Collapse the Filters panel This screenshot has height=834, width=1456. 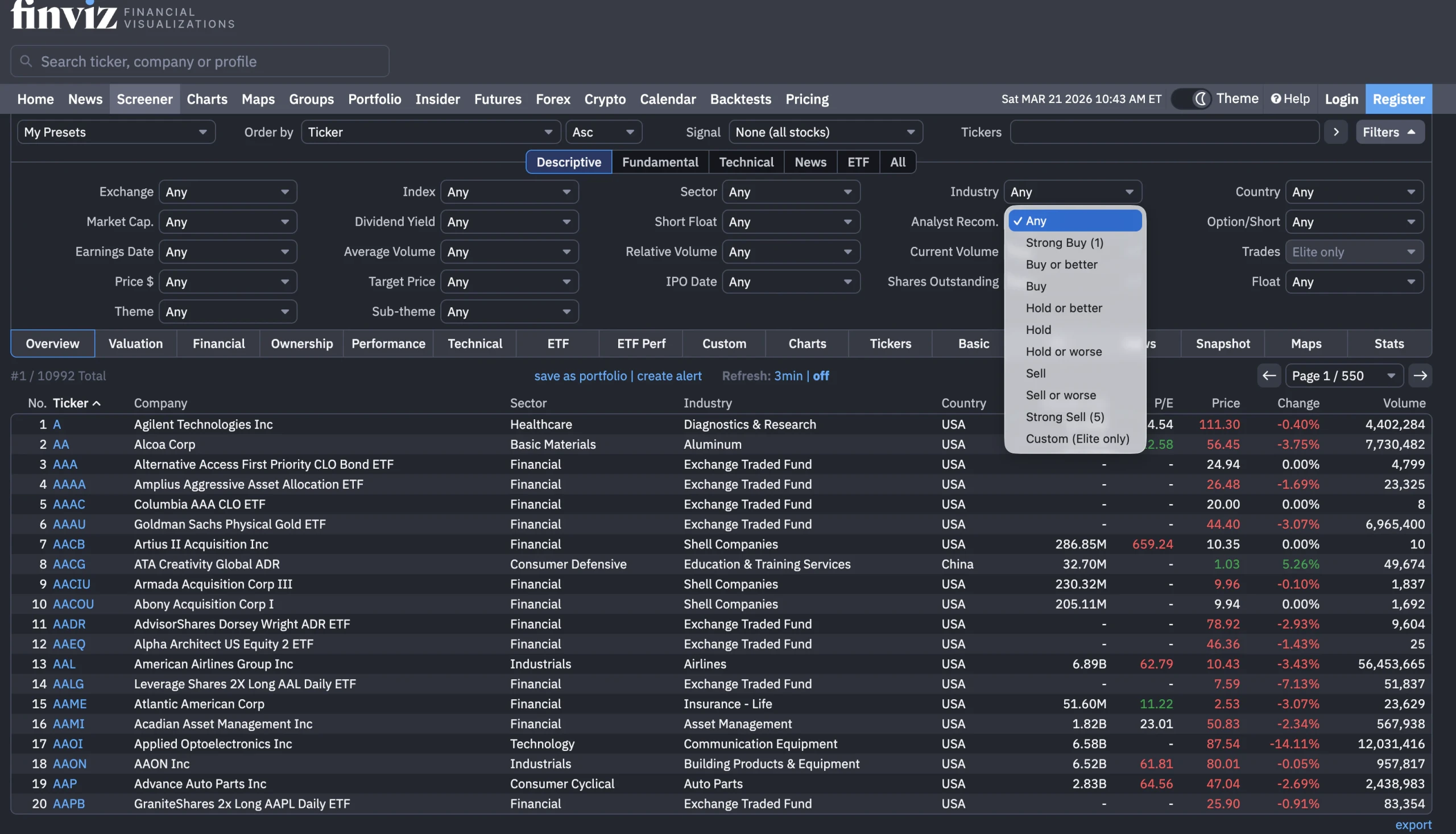click(1389, 132)
